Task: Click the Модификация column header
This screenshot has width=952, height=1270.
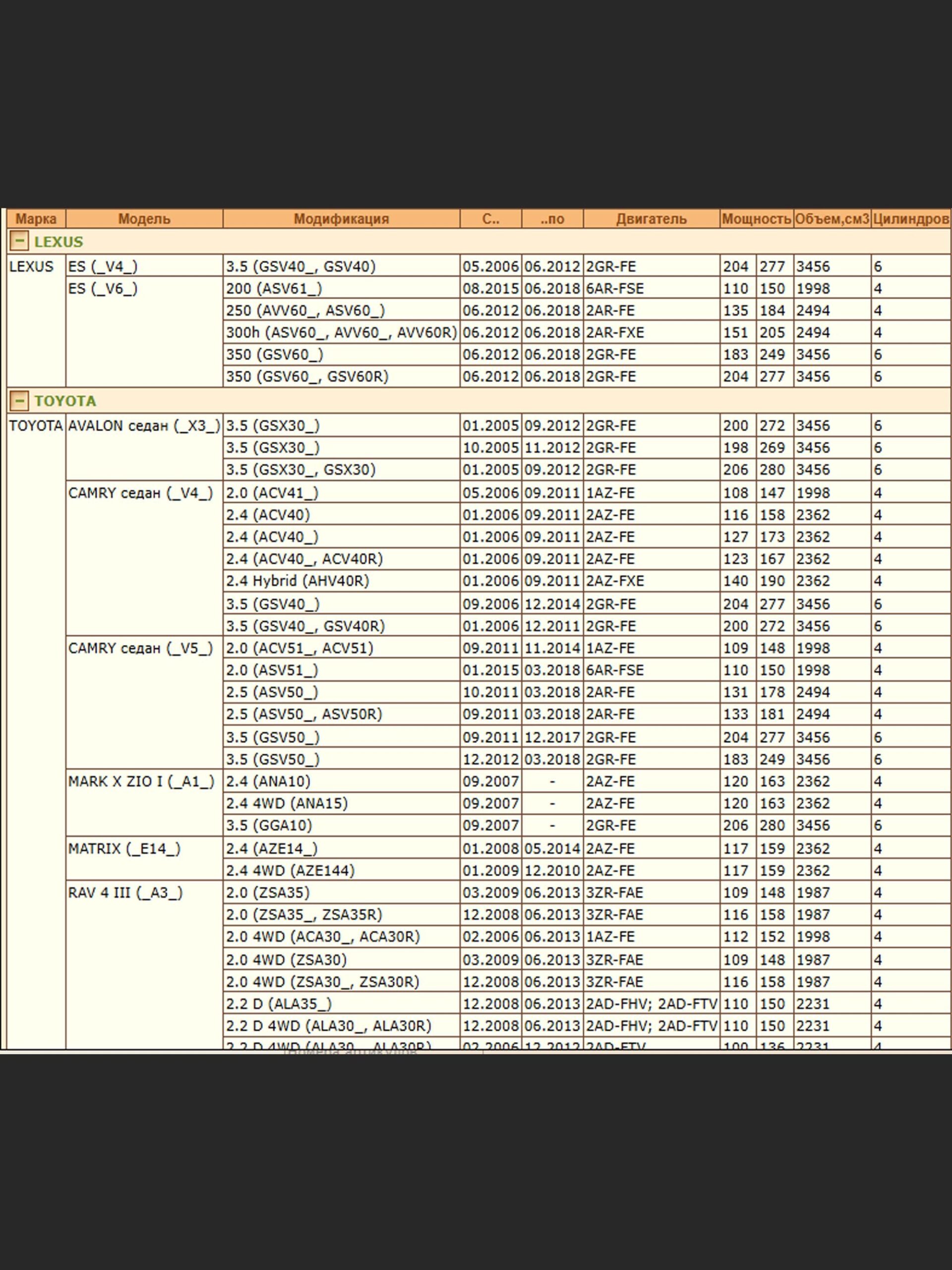Action: pyautogui.click(x=341, y=219)
